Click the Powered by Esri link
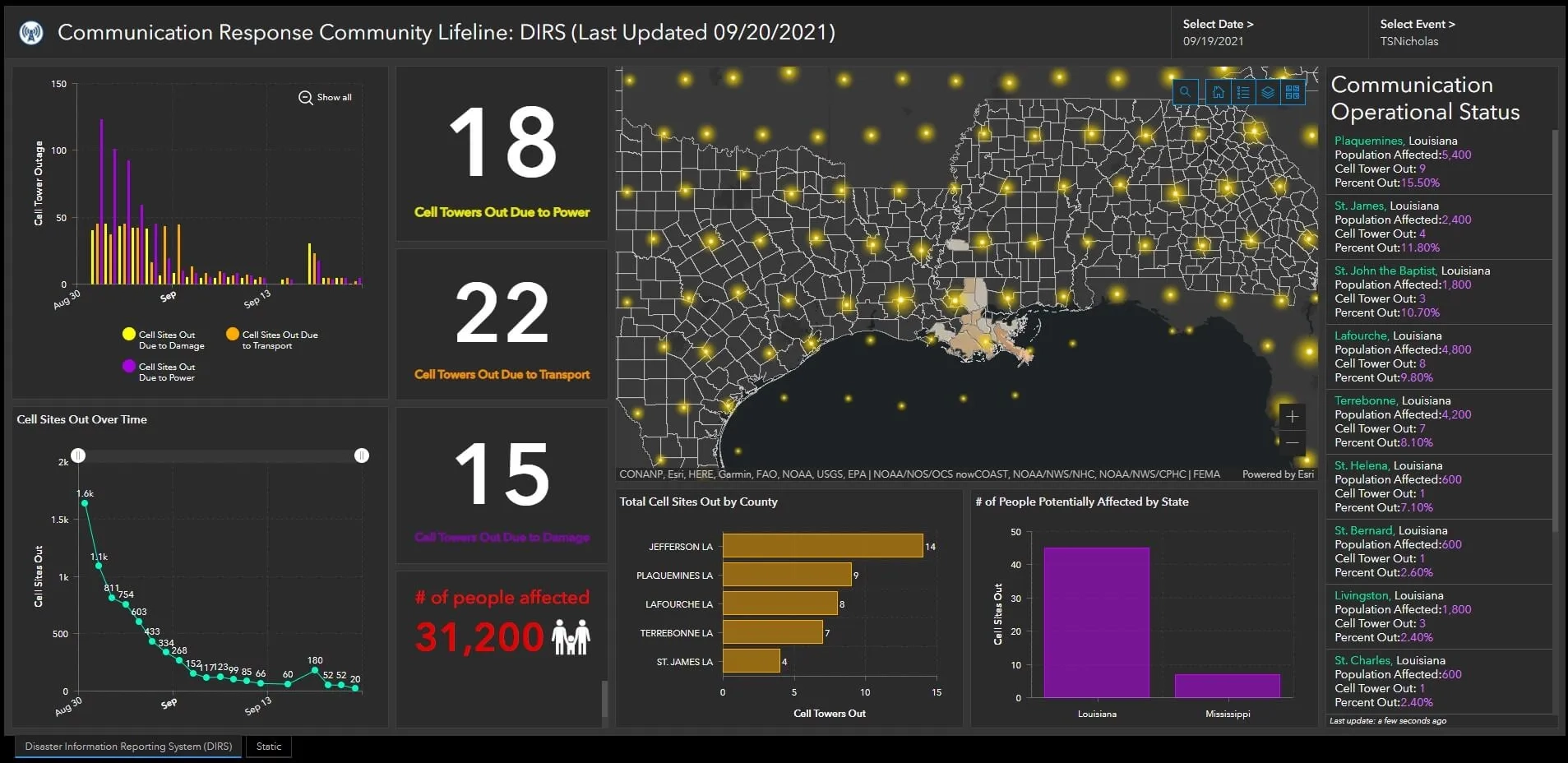Screen dimensions: 1568x763 coord(1279,474)
